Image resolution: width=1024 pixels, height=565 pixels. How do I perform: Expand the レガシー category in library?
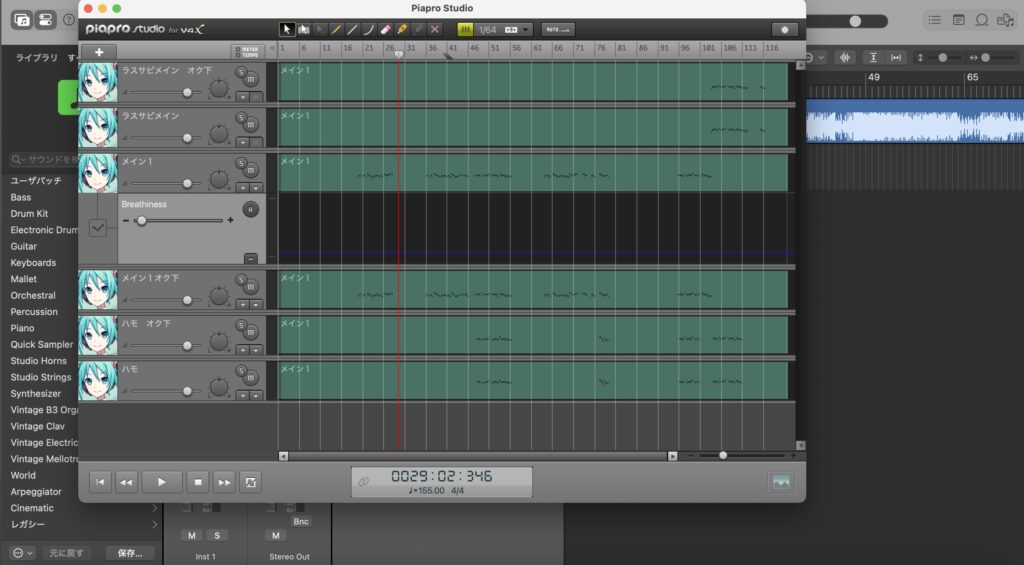(x=155, y=524)
